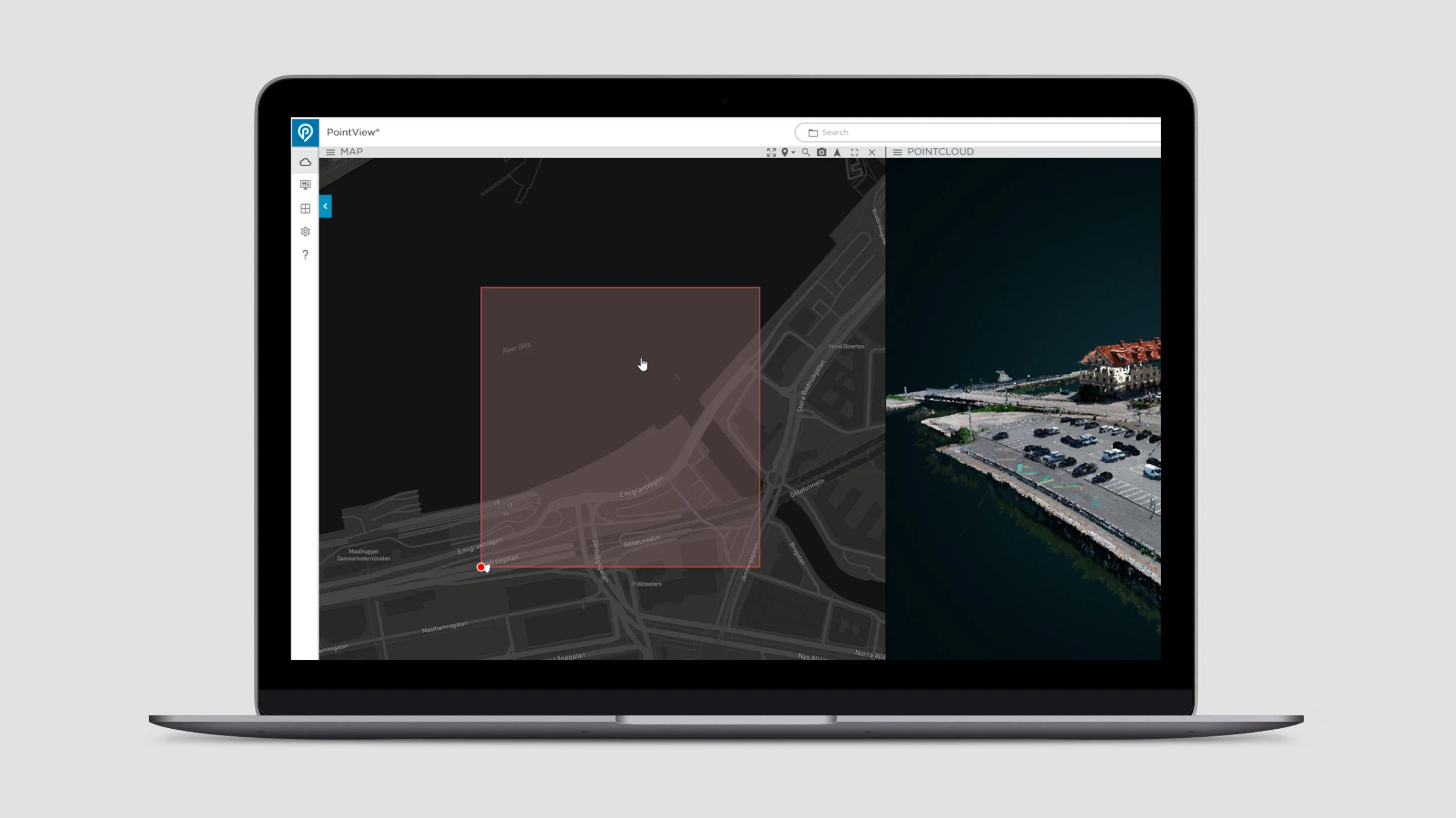Open settings gear in sidebar
1456x818 pixels.
click(305, 232)
